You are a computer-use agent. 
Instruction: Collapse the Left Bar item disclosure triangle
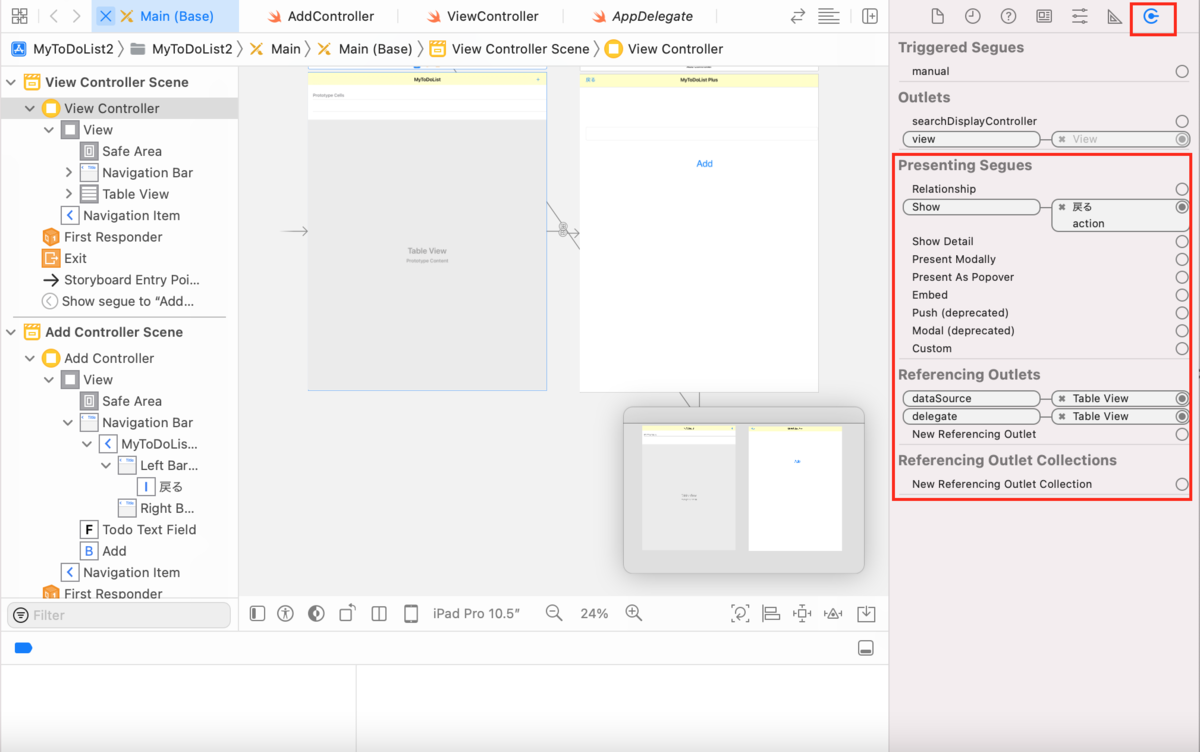[x=106, y=465]
